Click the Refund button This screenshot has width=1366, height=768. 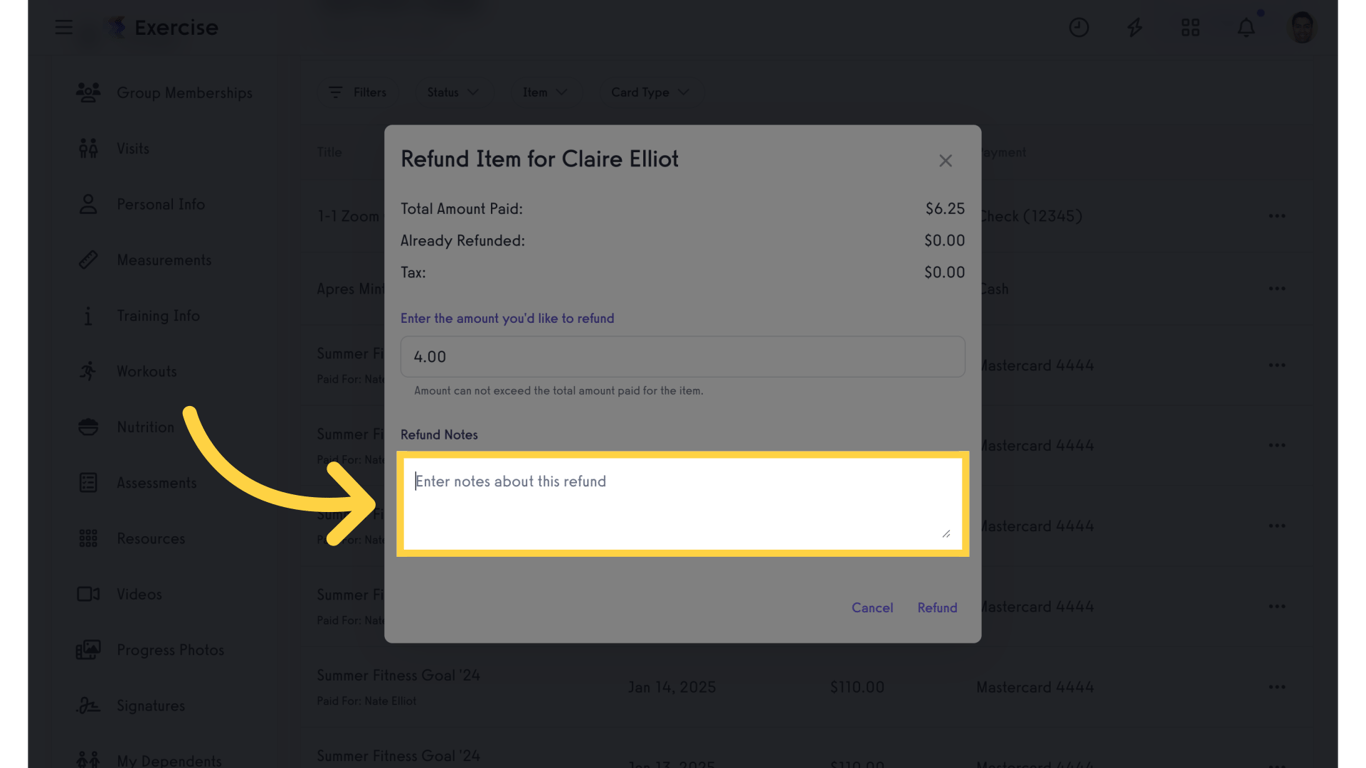936,607
